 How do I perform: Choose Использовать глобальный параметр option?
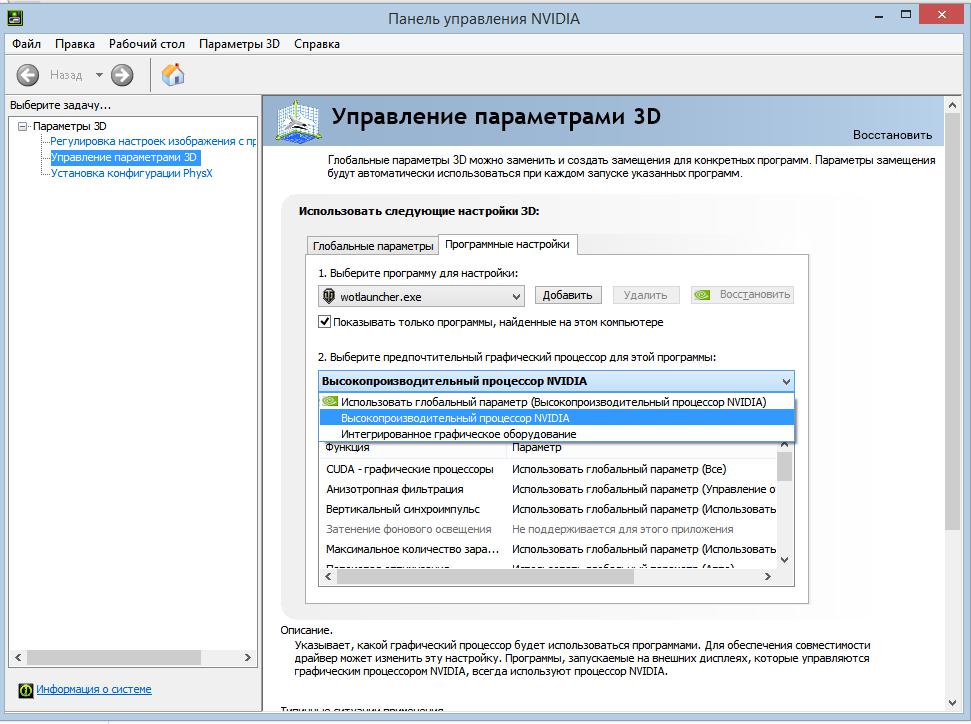point(557,402)
